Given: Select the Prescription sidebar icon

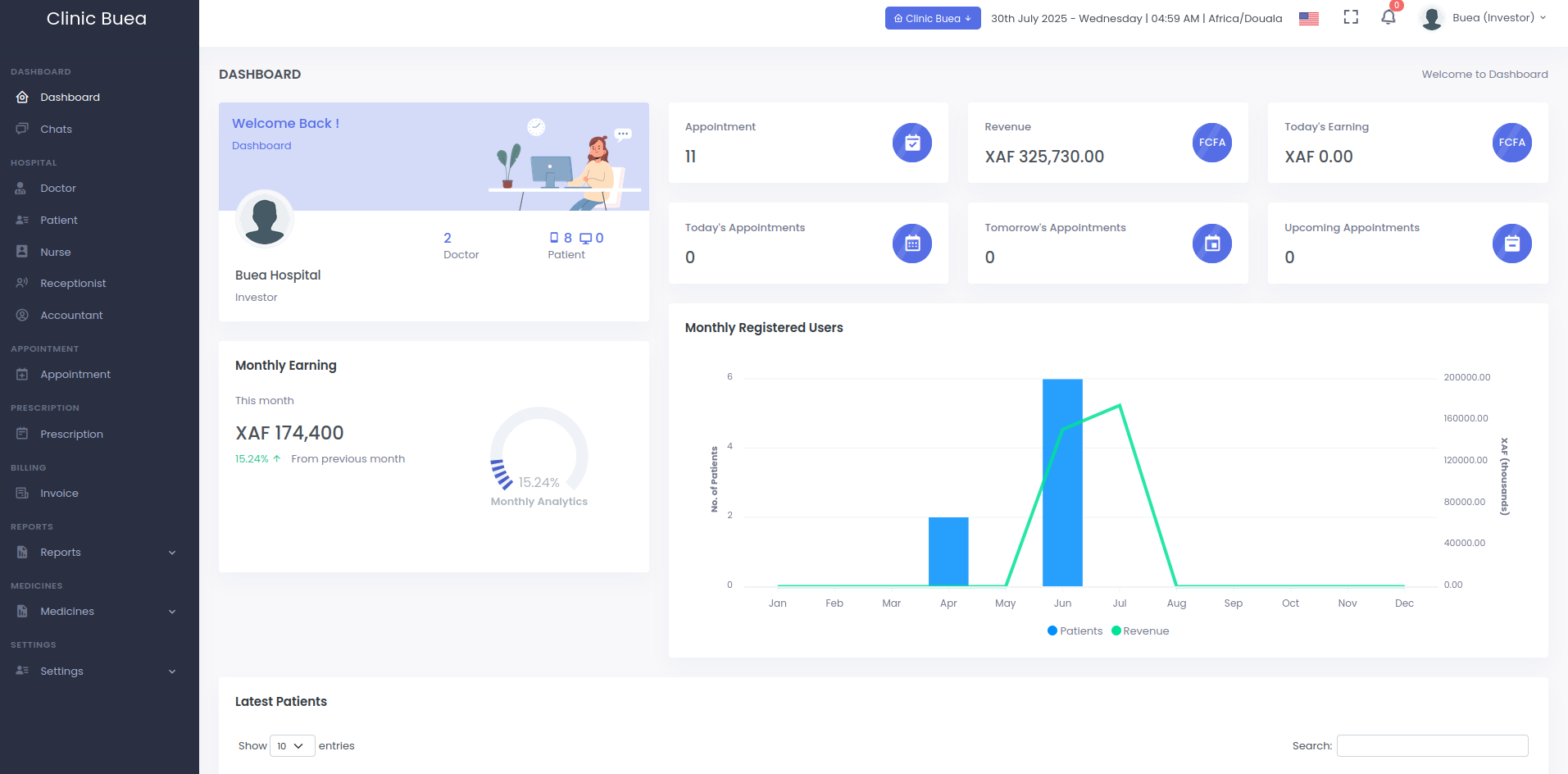Looking at the screenshot, I should tap(21, 434).
